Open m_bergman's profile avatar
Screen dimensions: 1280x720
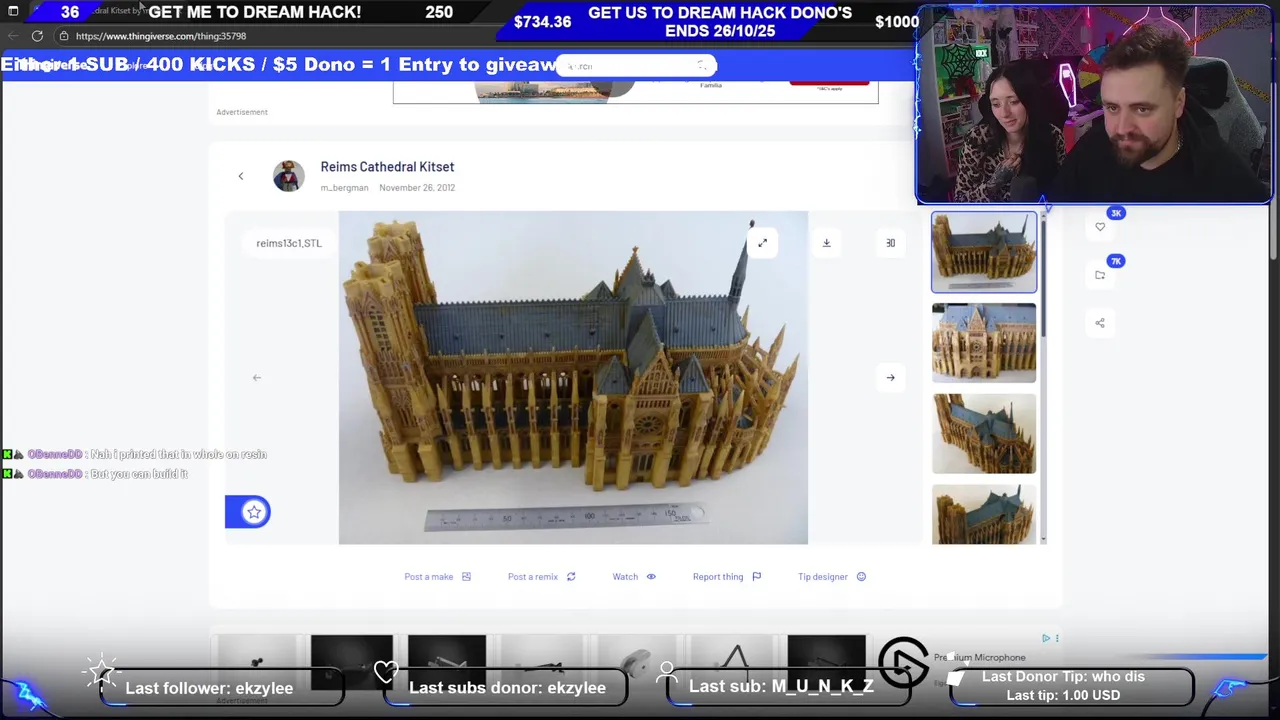[x=289, y=176]
